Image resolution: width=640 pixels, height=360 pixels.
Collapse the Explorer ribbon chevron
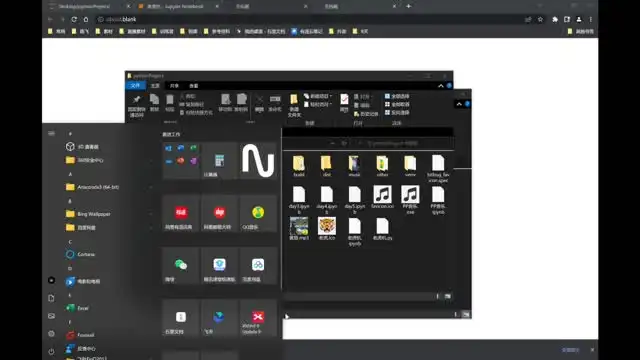[x=441, y=86]
